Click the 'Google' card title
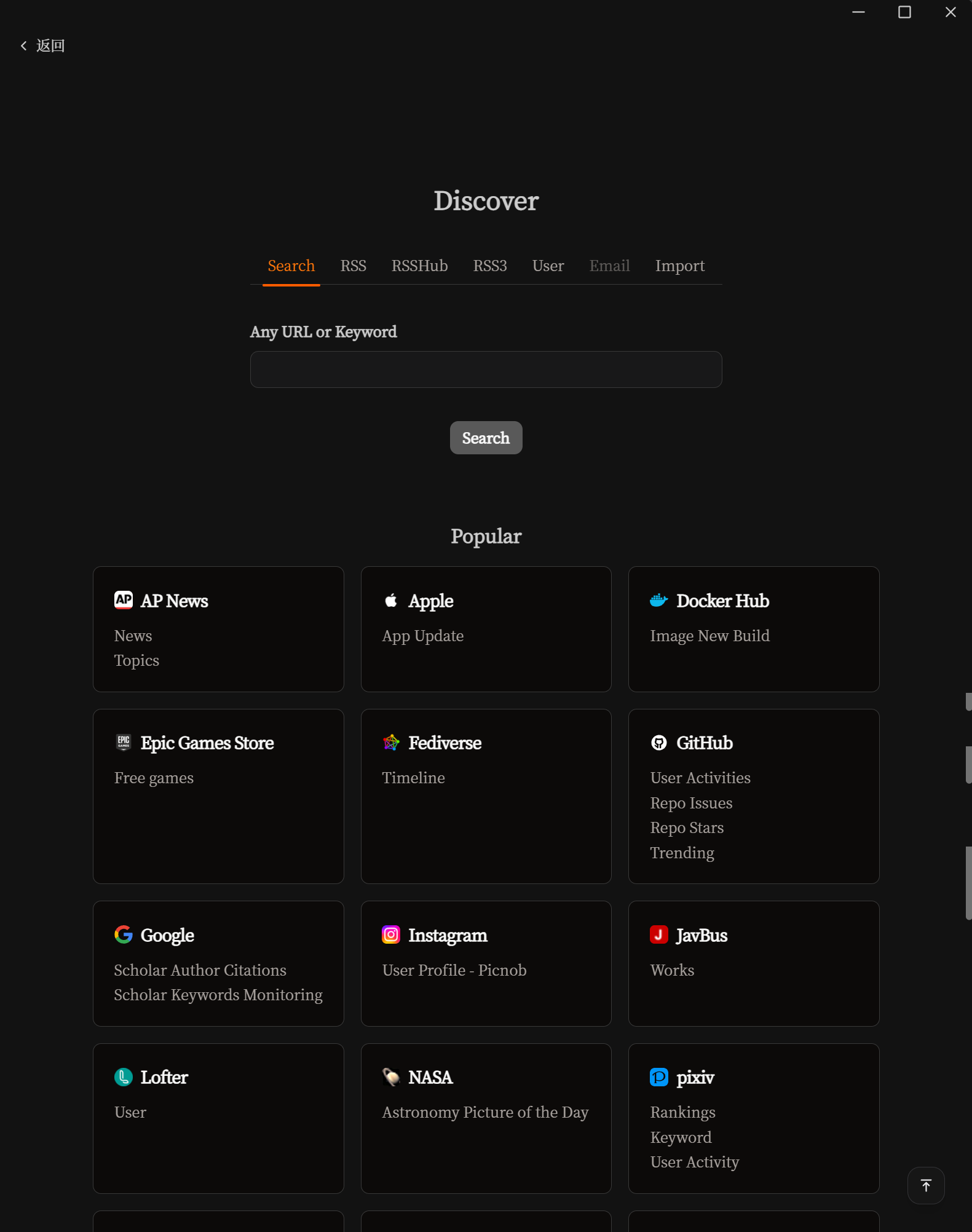 click(167, 935)
